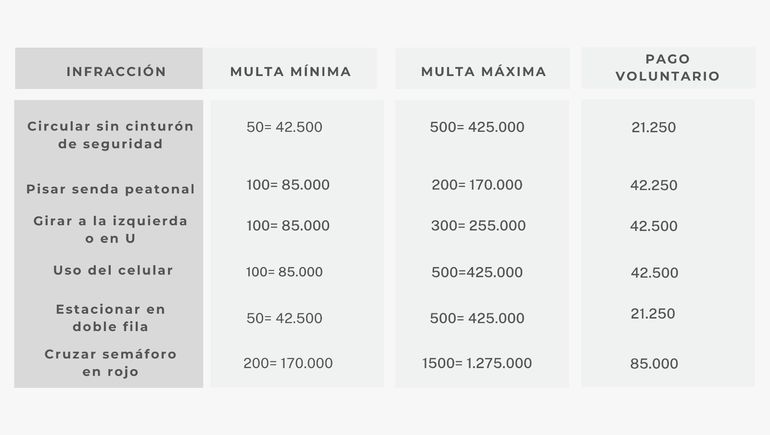770x435 pixels.
Task: Click the minimum fine for Uso del celular
Action: point(285,272)
